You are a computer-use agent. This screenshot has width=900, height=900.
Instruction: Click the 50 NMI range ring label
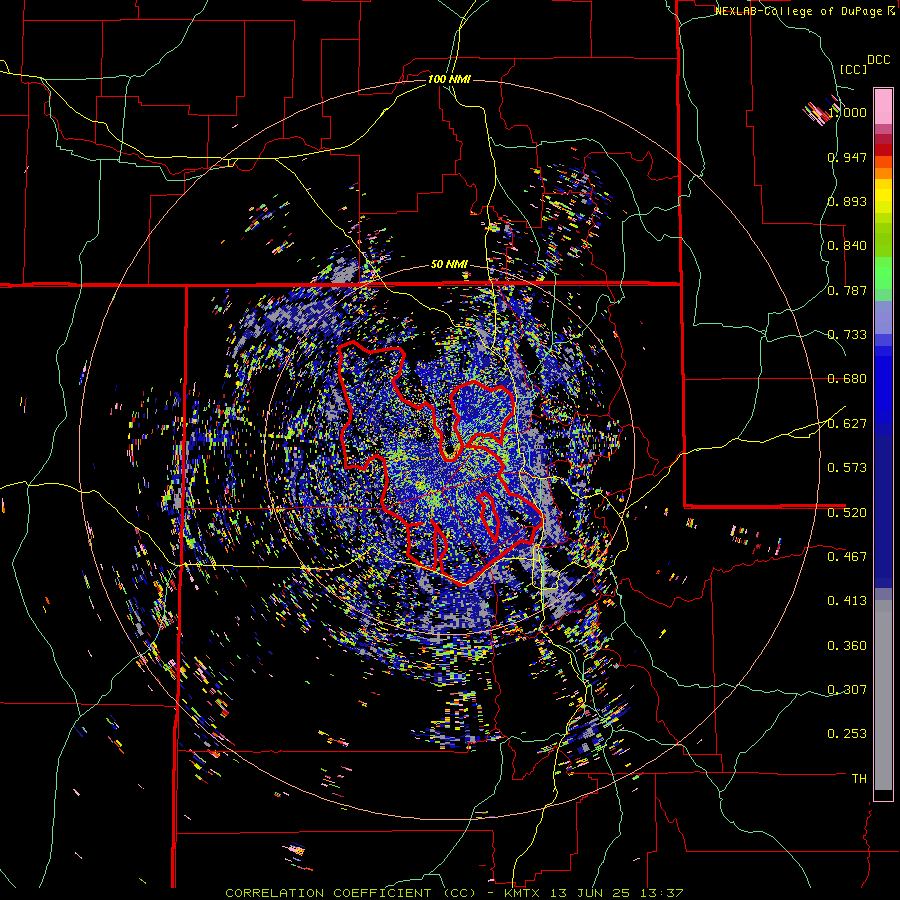point(449,264)
